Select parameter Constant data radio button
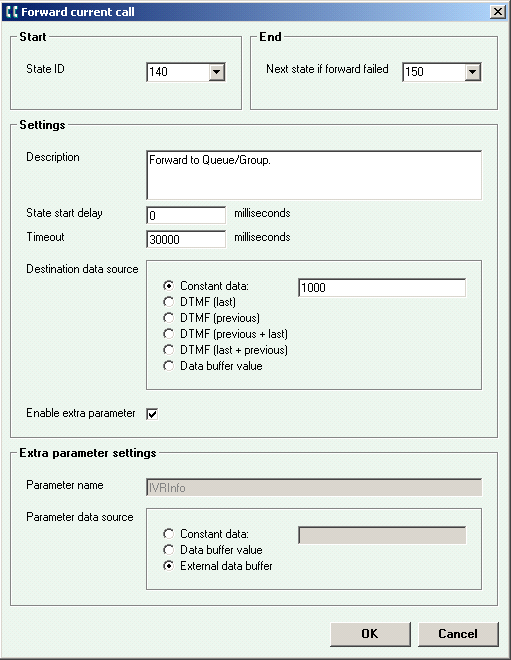511x660 pixels. 168,534
